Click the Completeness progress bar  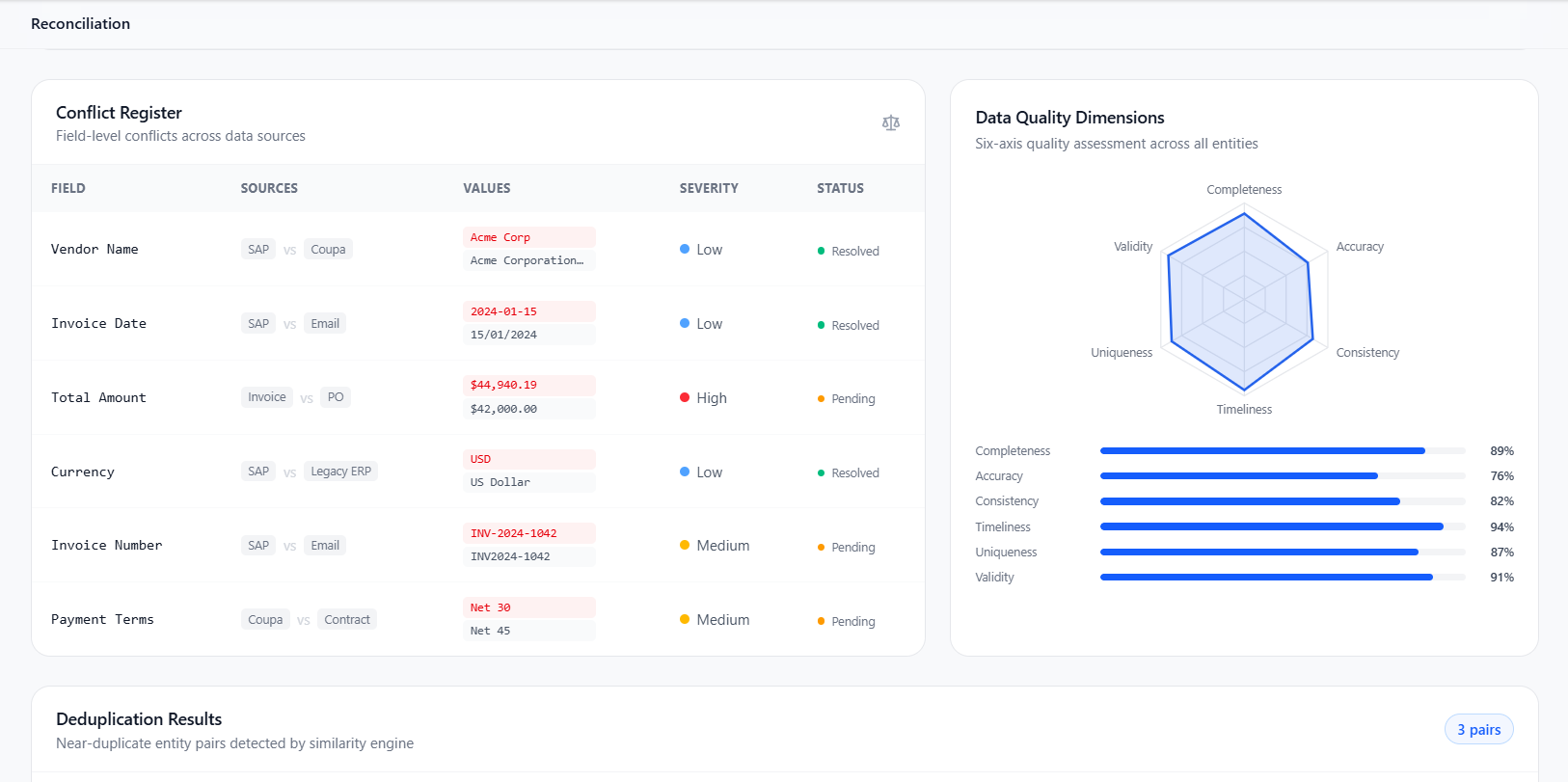point(1283,450)
